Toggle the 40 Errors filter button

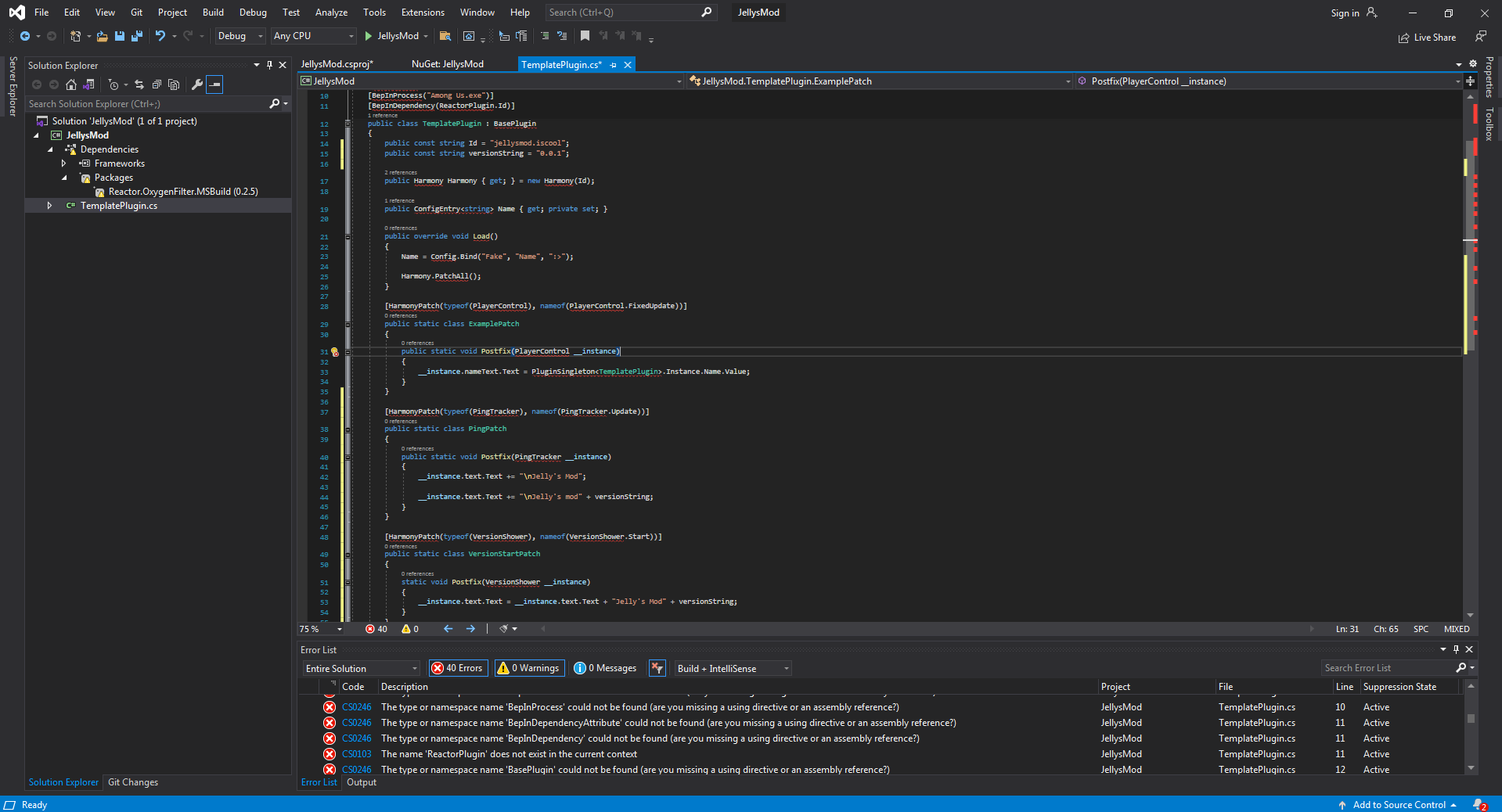[458, 668]
